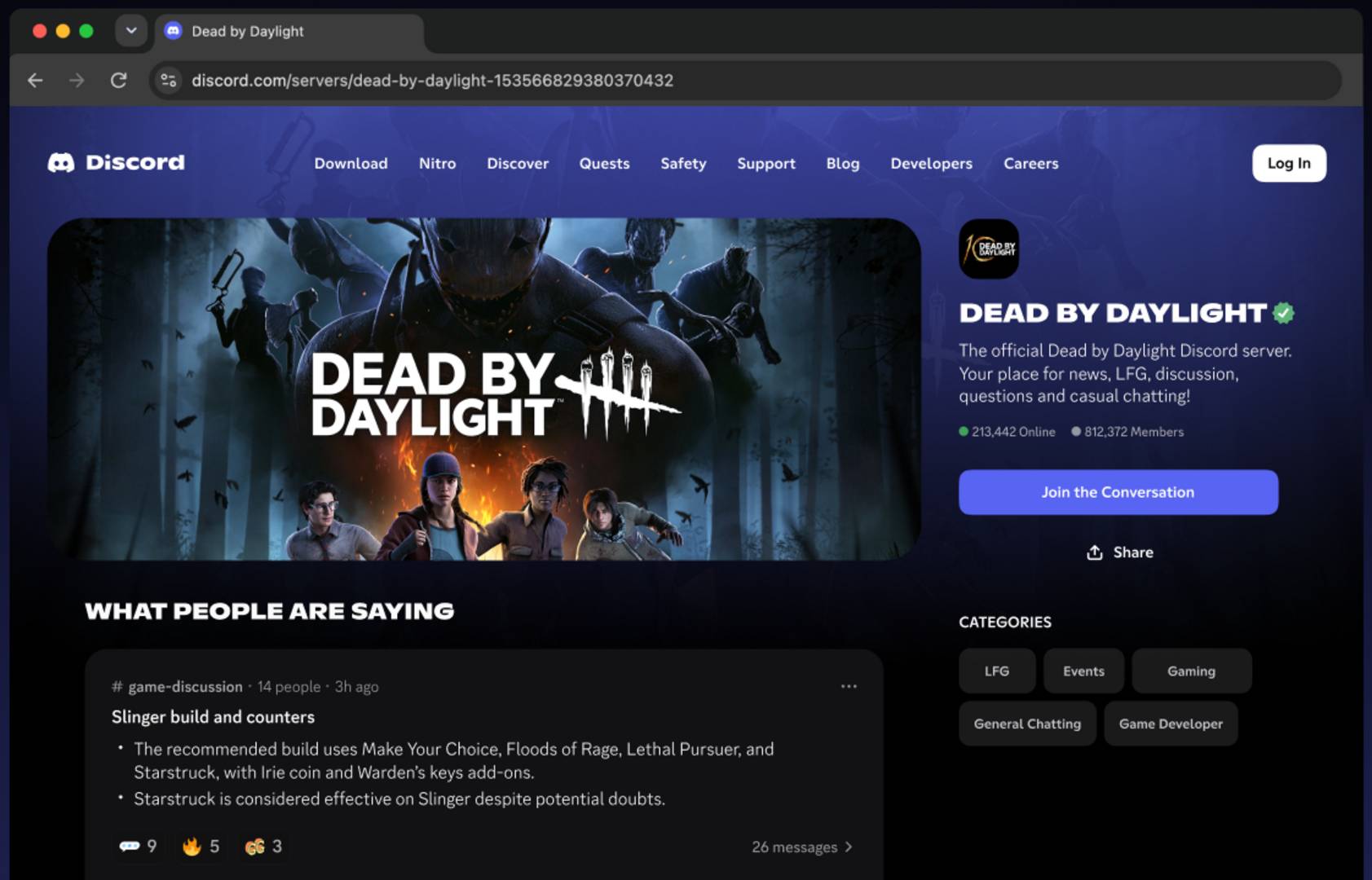Click the browser forward arrow

point(77,80)
